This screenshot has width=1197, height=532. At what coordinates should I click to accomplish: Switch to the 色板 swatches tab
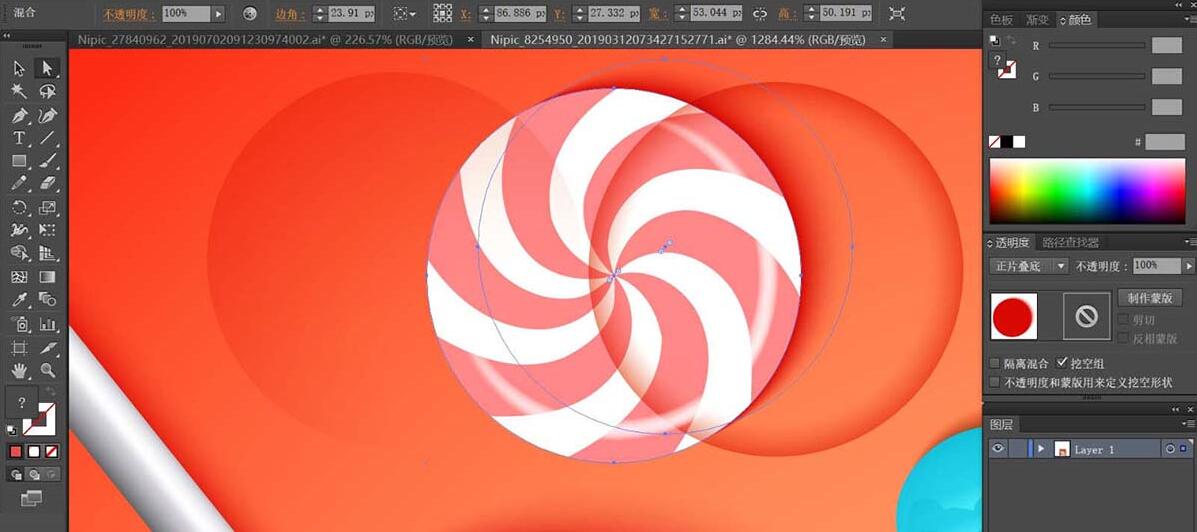click(1001, 20)
